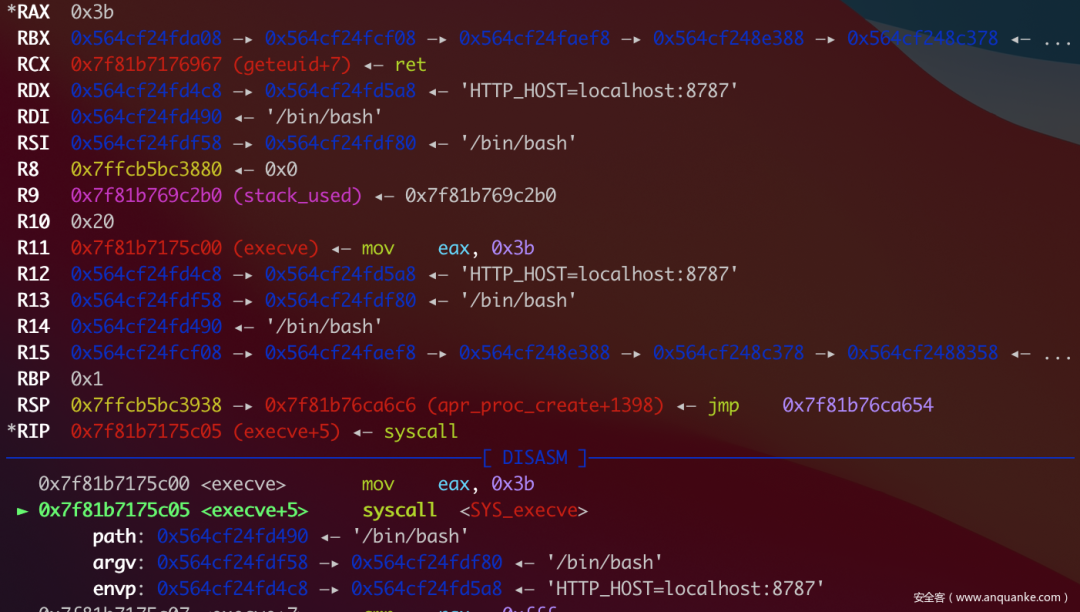Click the www.anquanke.com watermark
The image size is (1080, 612).
point(990,598)
